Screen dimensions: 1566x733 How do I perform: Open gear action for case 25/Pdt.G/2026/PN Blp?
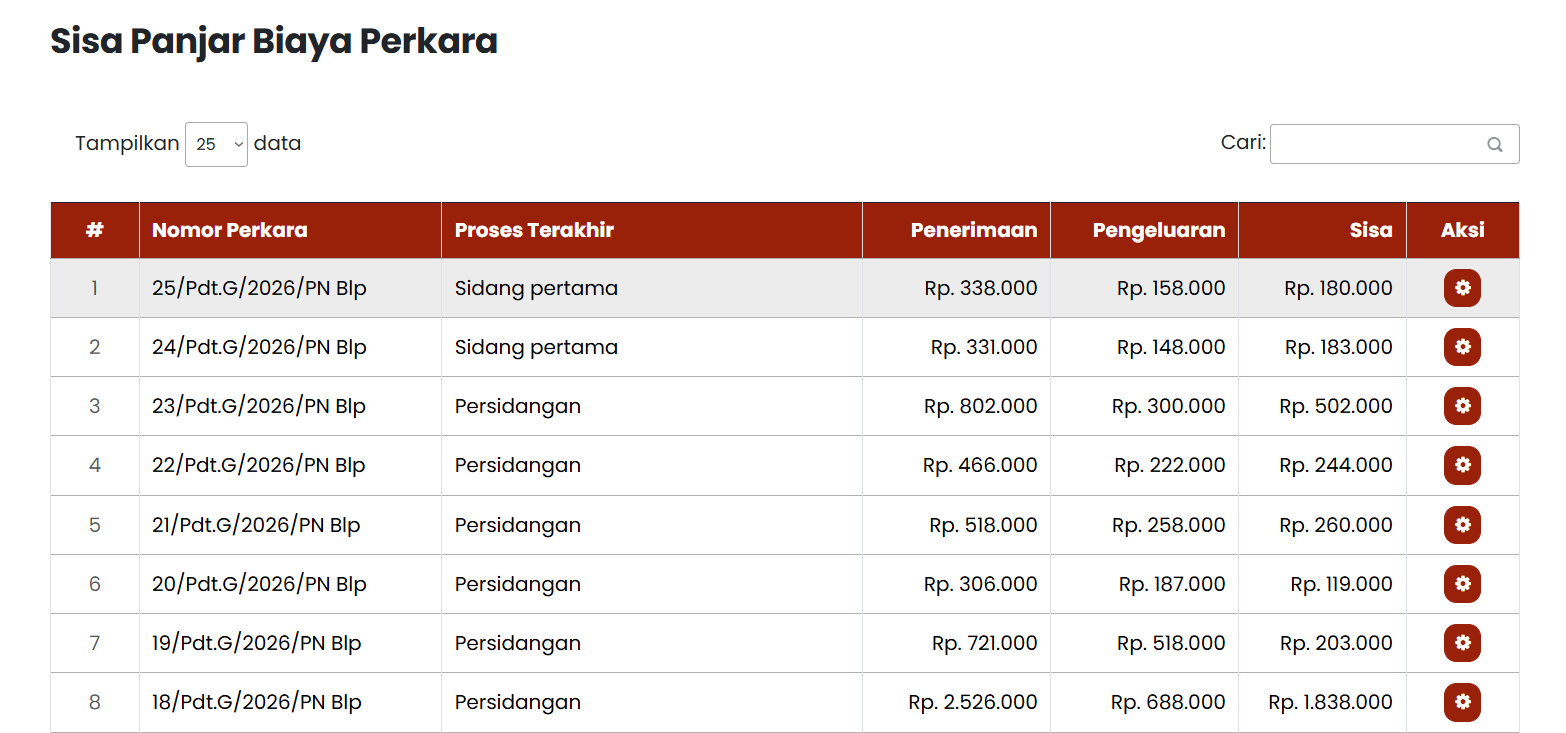click(1462, 288)
